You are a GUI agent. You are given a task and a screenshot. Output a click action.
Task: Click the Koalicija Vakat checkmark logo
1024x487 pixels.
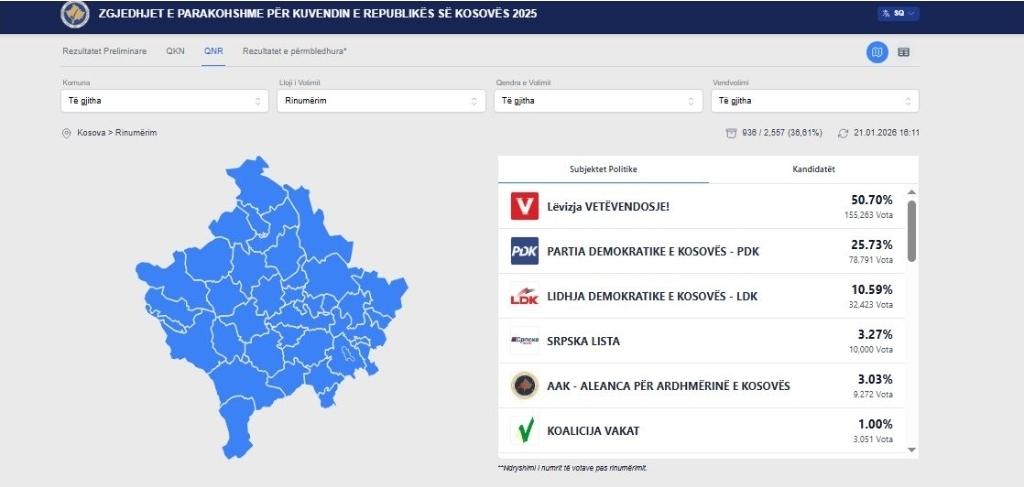[x=524, y=430]
